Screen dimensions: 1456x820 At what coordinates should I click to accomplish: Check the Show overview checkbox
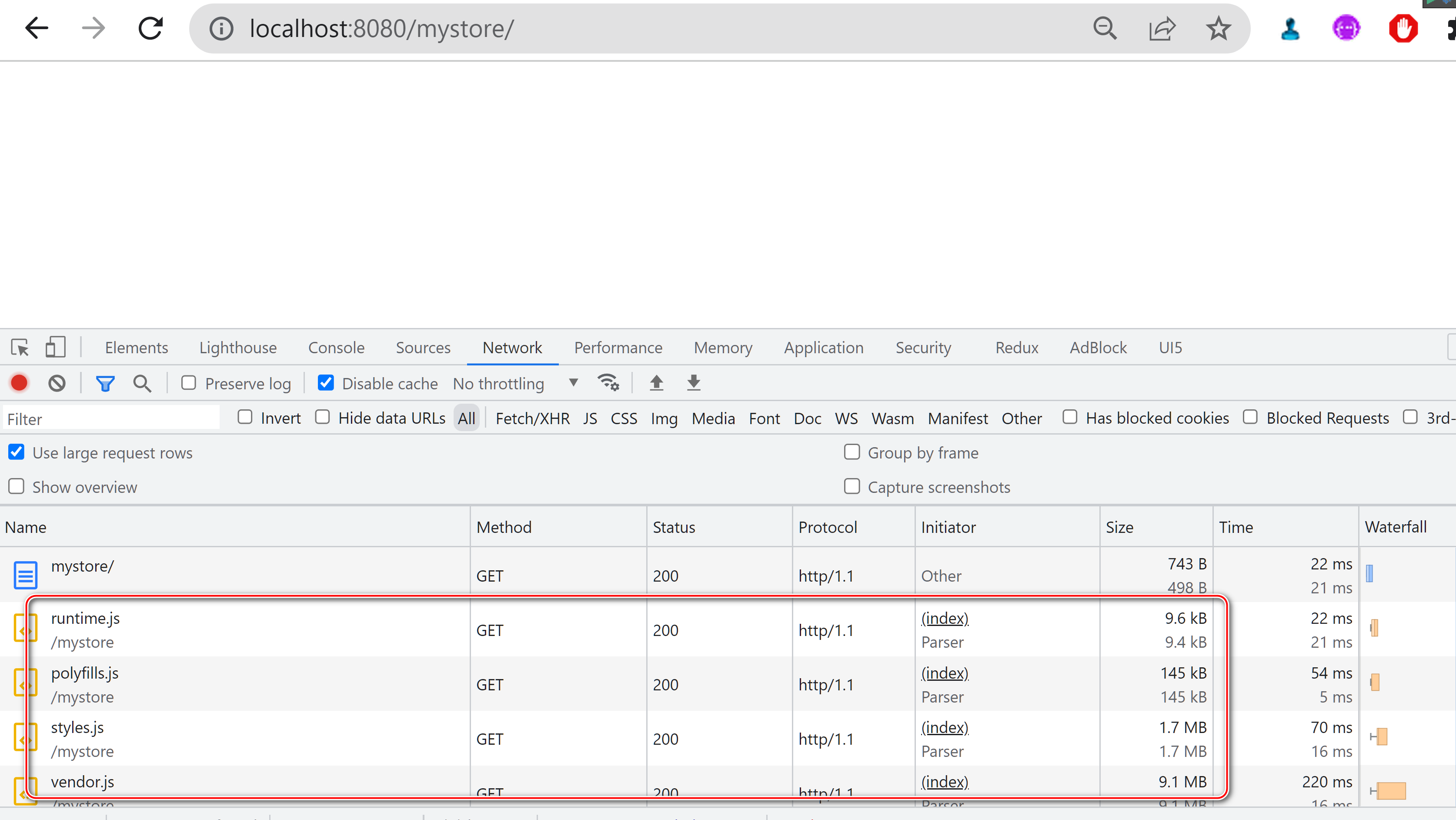[17, 486]
